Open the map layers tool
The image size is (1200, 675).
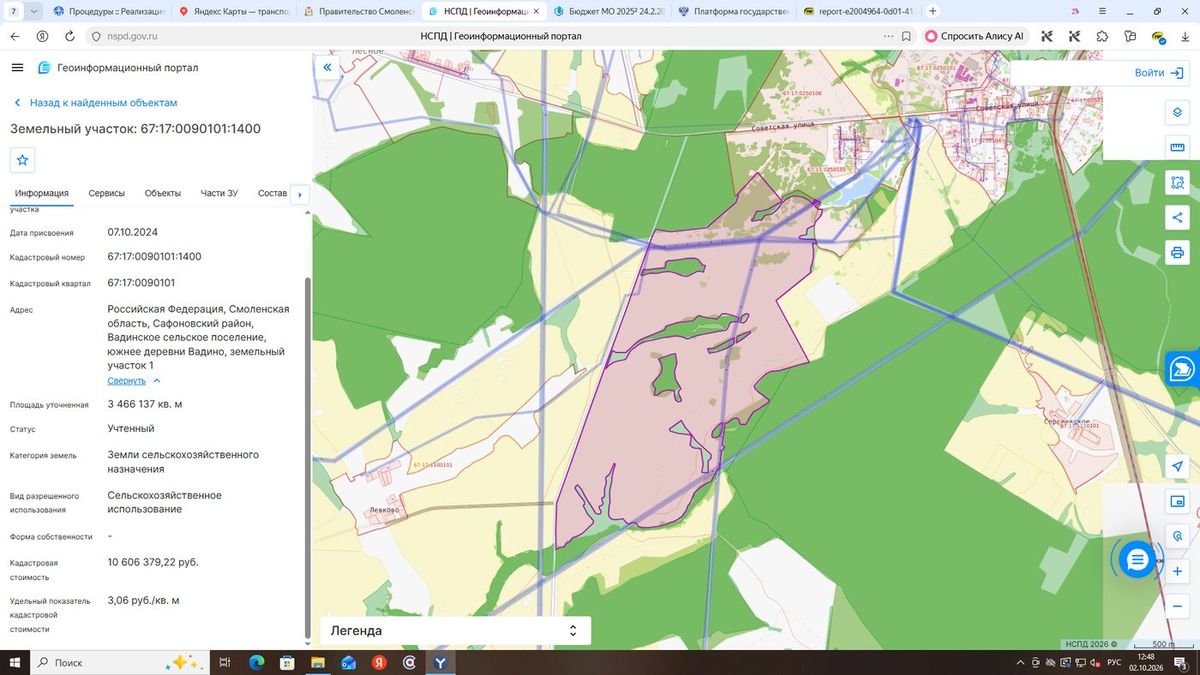1177,112
